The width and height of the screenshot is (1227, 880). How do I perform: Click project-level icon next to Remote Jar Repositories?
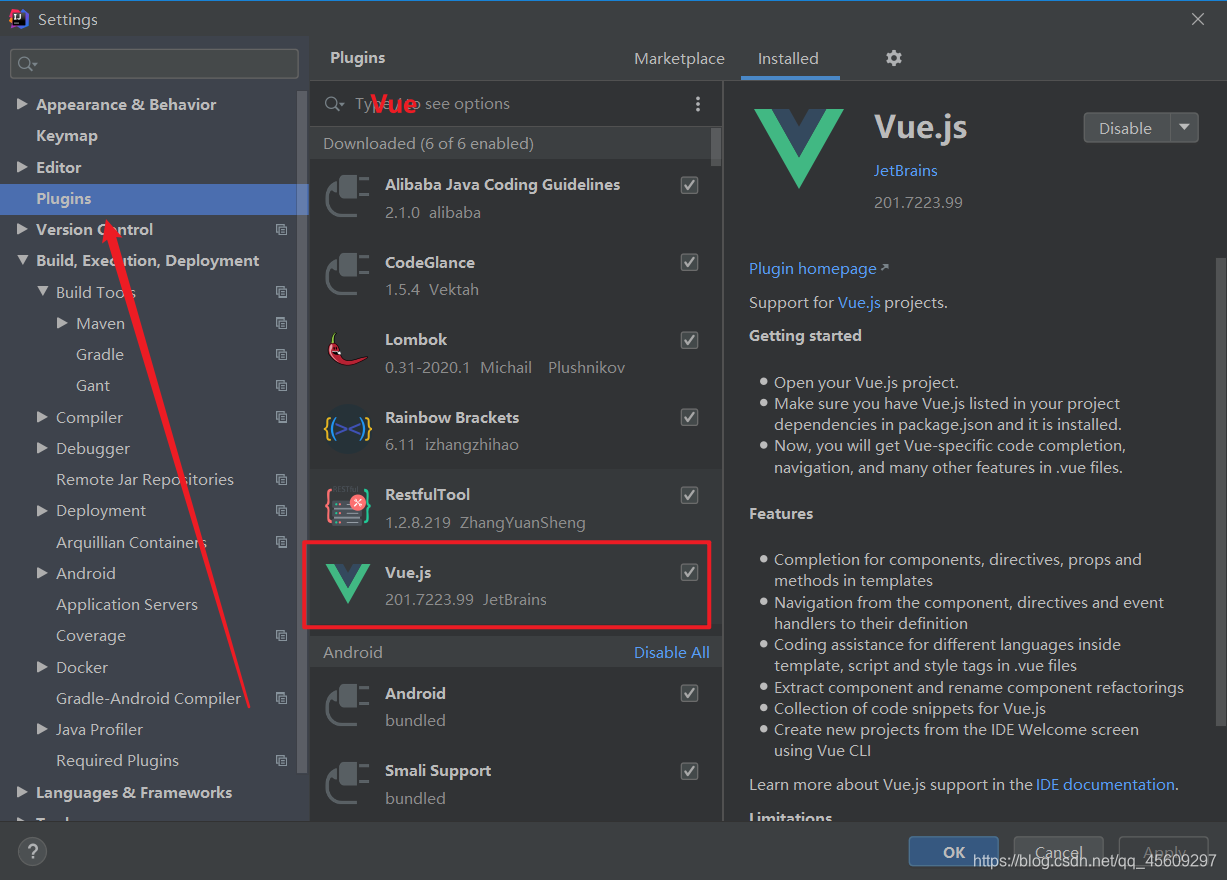tap(281, 479)
